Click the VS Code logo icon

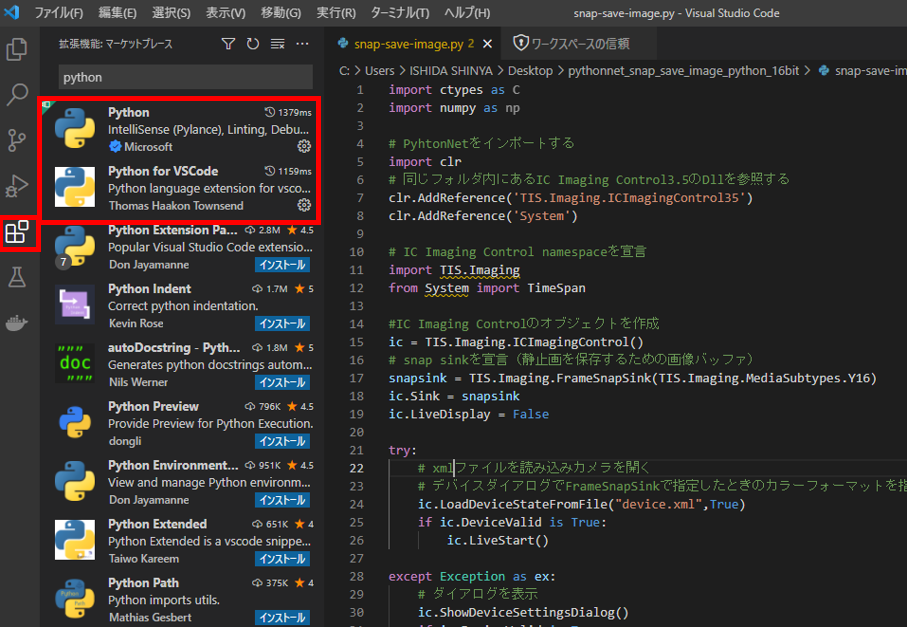(x=12, y=12)
